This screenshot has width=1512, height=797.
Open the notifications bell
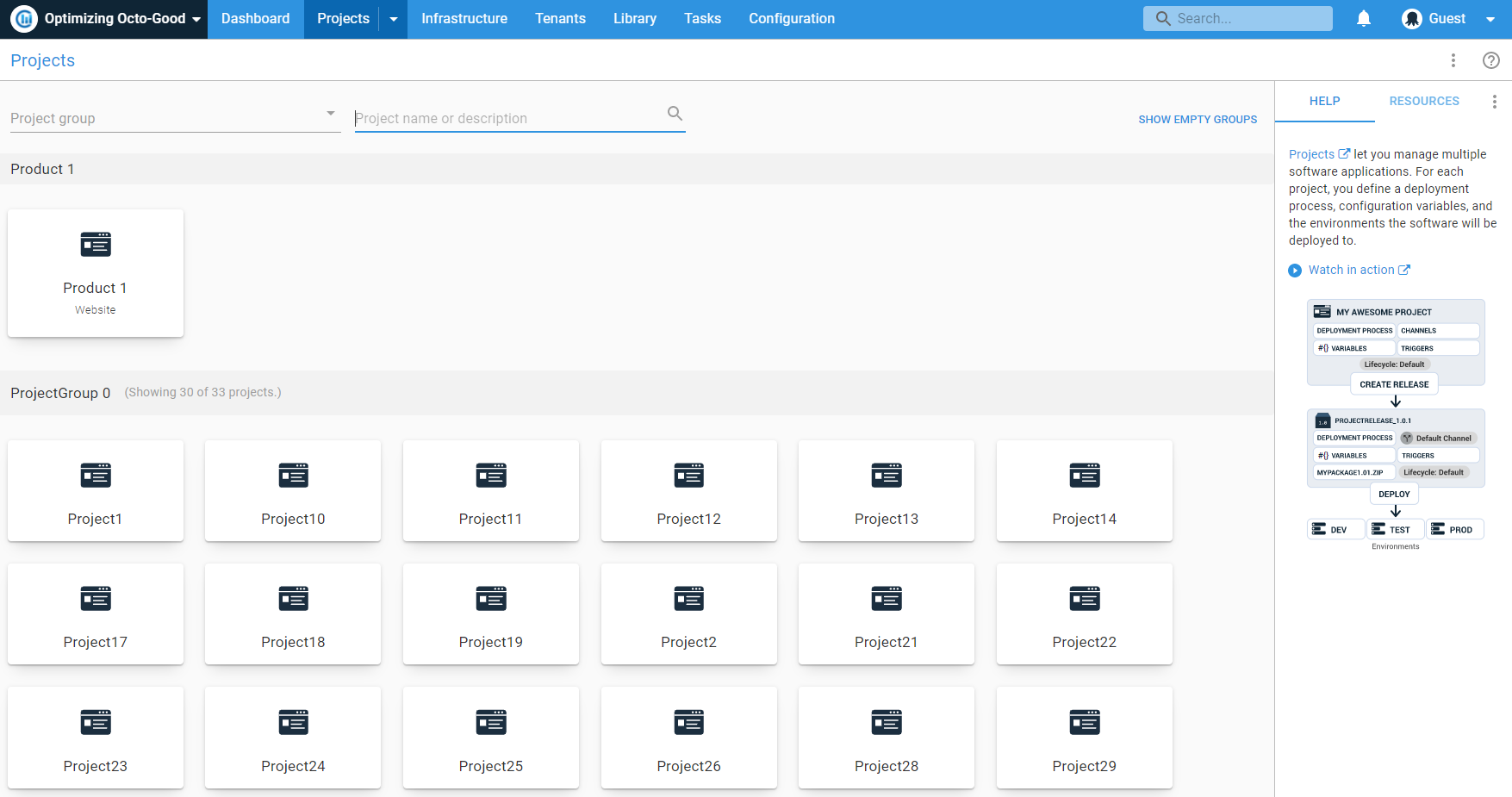coord(1364,18)
